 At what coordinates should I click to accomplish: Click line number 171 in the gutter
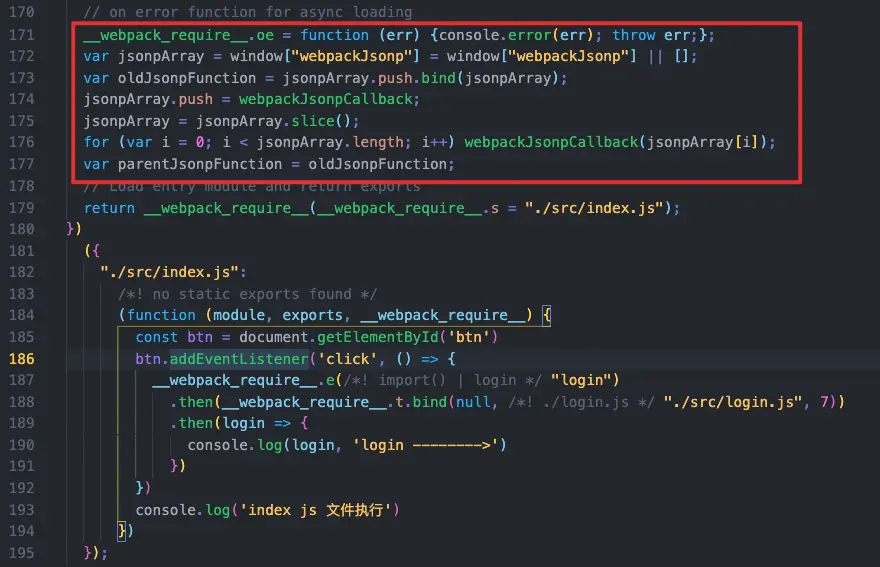tap(22, 35)
